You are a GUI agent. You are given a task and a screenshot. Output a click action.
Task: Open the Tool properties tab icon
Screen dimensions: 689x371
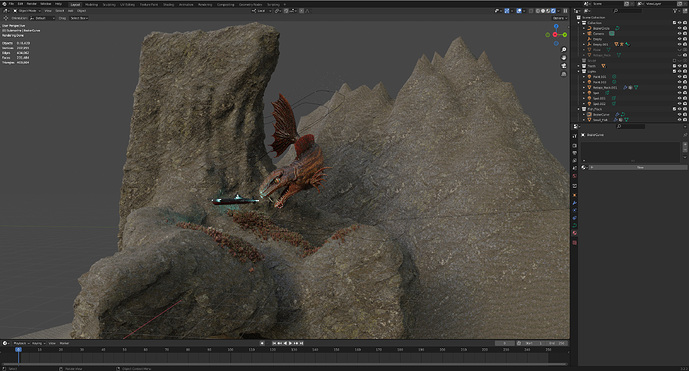(574, 136)
